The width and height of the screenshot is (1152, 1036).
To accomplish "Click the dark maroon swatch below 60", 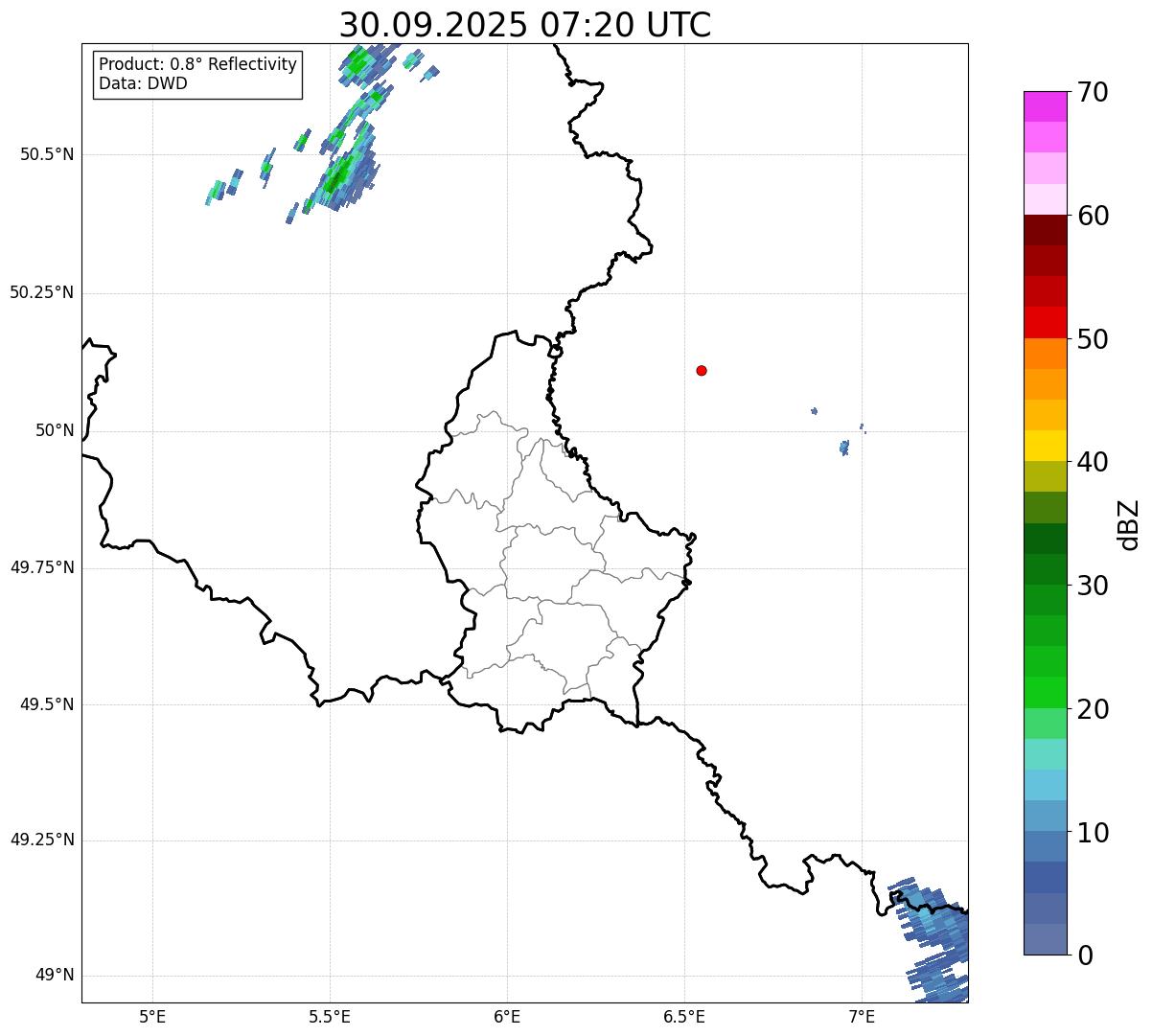I will [1045, 230].
